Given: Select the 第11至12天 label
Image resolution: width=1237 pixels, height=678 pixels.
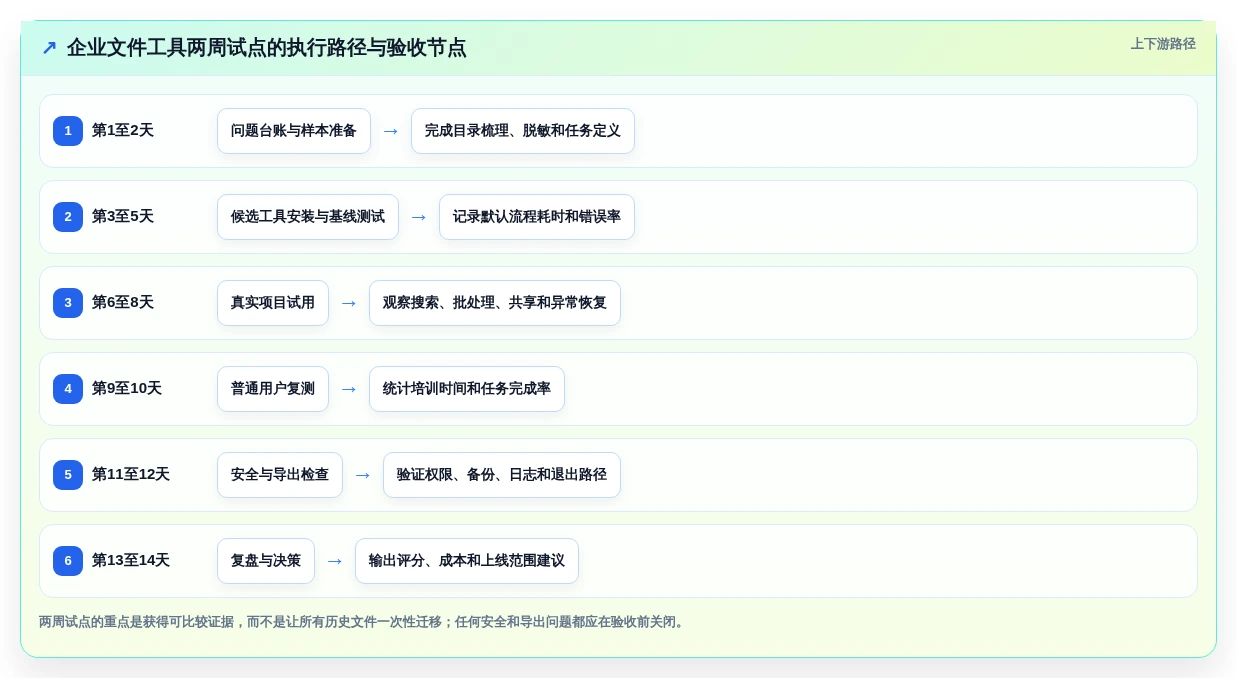Looking at the screenshot, I should [131, 475].
